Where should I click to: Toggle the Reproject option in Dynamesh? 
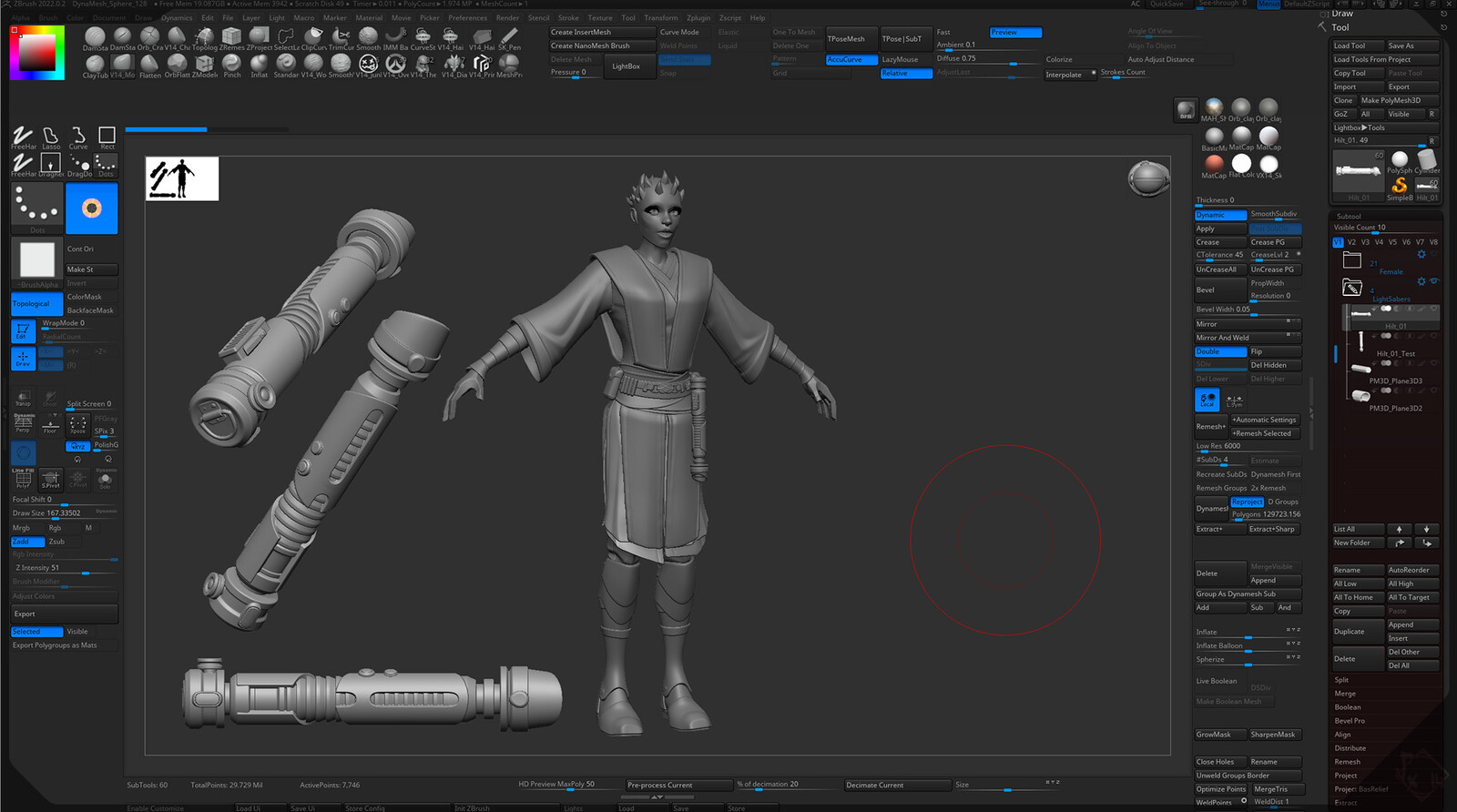coord(1247,502)
